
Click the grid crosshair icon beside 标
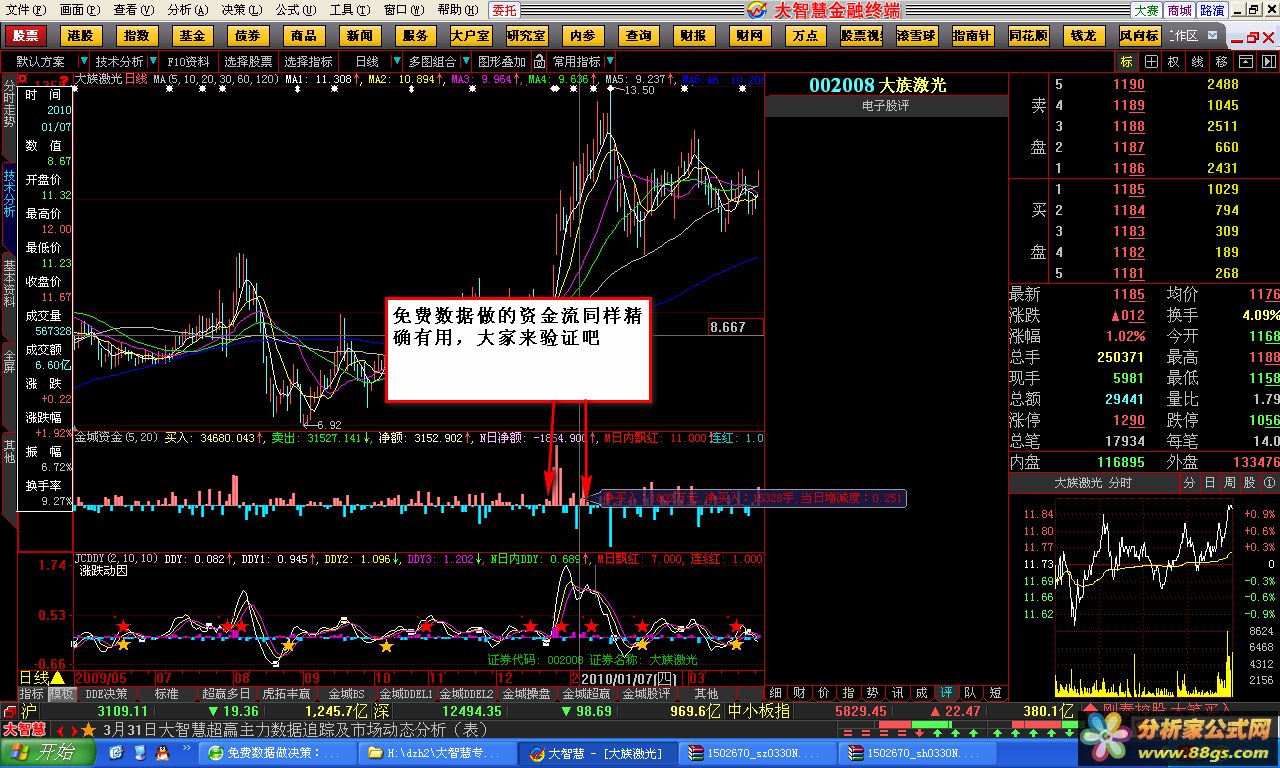tap(1151, 61)
